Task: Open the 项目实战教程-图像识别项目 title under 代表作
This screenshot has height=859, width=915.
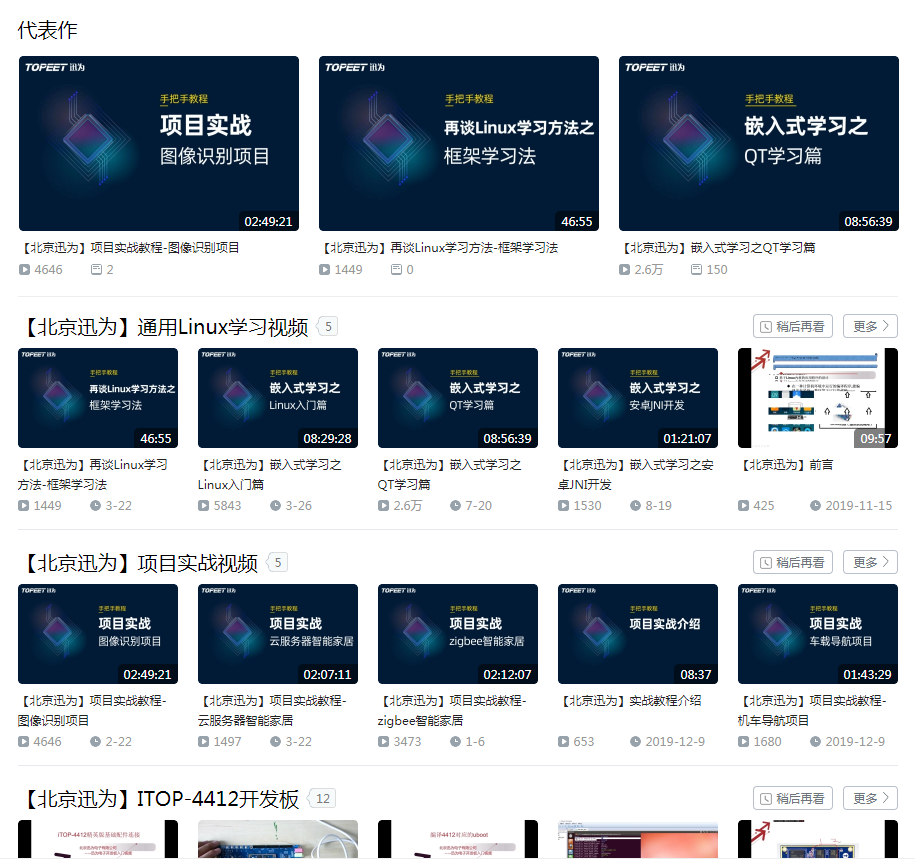Action: [131, 247]
